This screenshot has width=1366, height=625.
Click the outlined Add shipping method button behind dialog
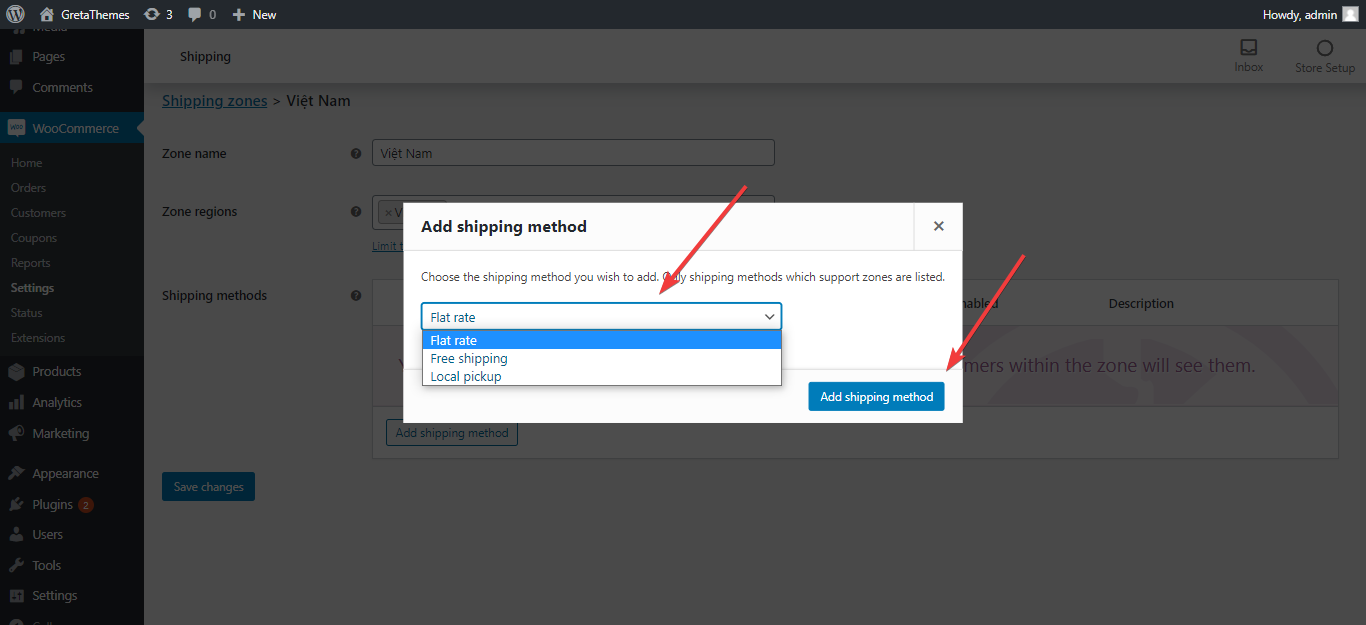tap(452, 433)
